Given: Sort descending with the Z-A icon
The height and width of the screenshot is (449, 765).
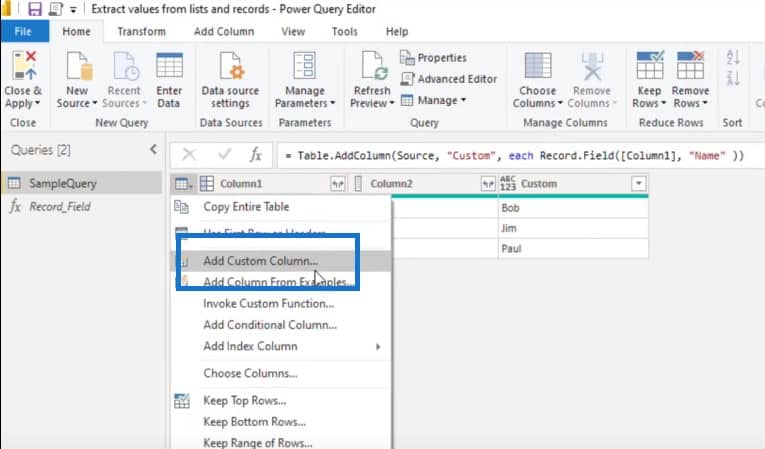Looking at the screenshot, I should (733, 78).
